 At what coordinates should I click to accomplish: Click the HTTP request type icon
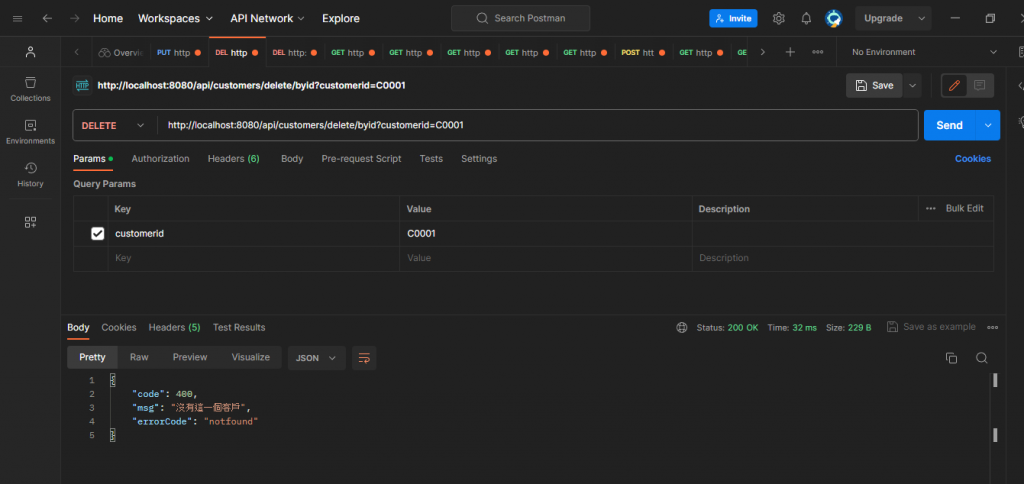coord(82,85)
